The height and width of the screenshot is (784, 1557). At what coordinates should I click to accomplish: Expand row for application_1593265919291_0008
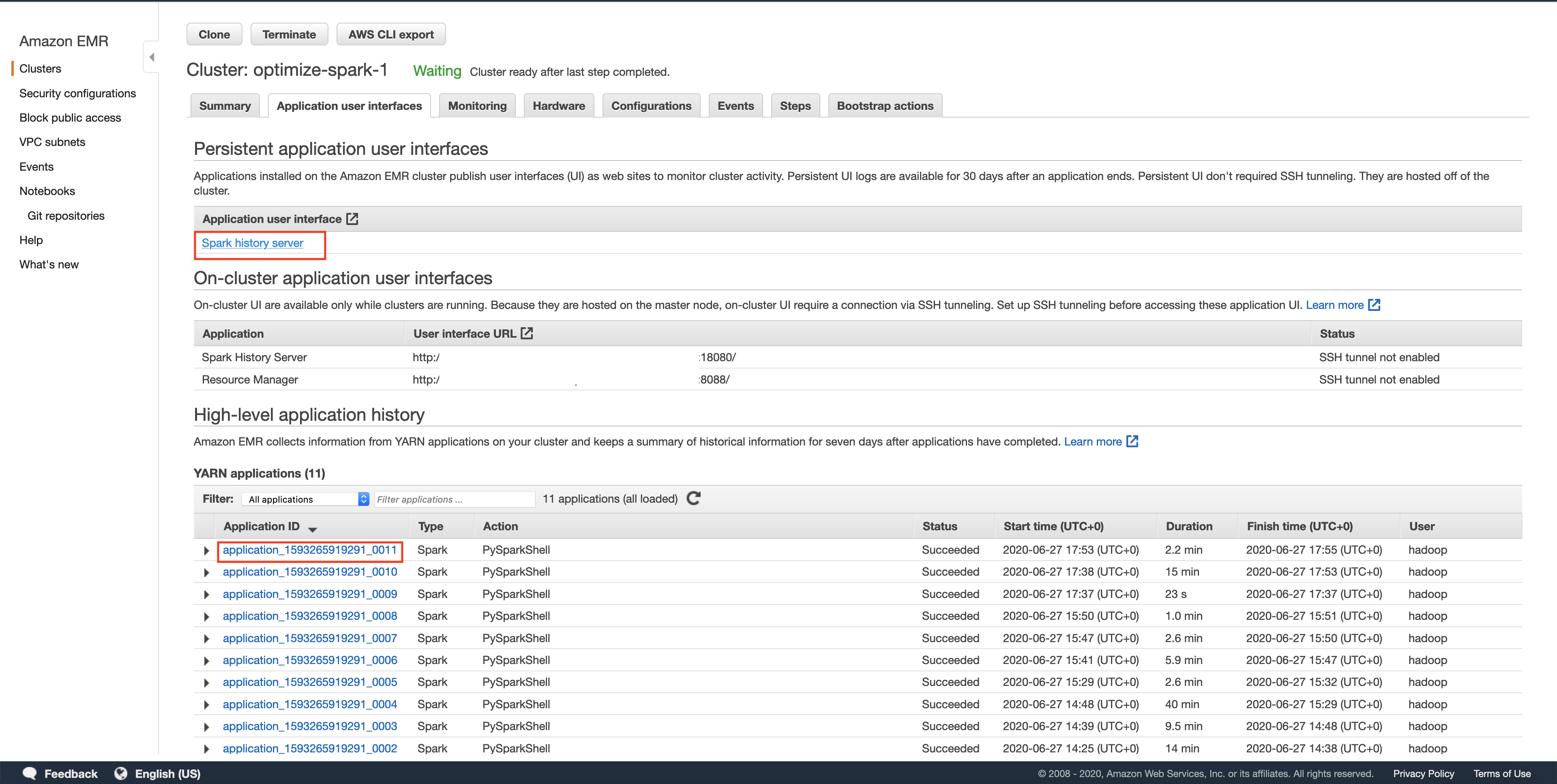[206, 617]
